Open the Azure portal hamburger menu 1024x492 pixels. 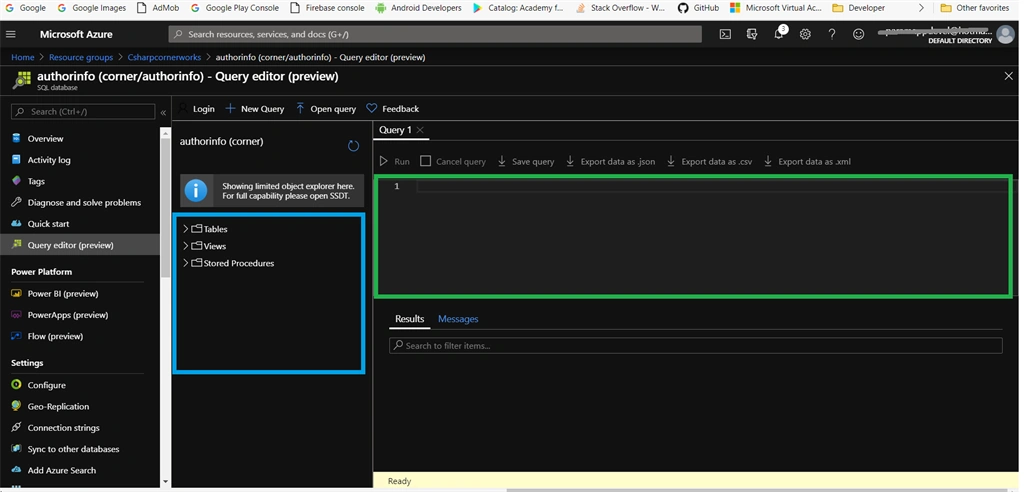click(x=11, y=34)
